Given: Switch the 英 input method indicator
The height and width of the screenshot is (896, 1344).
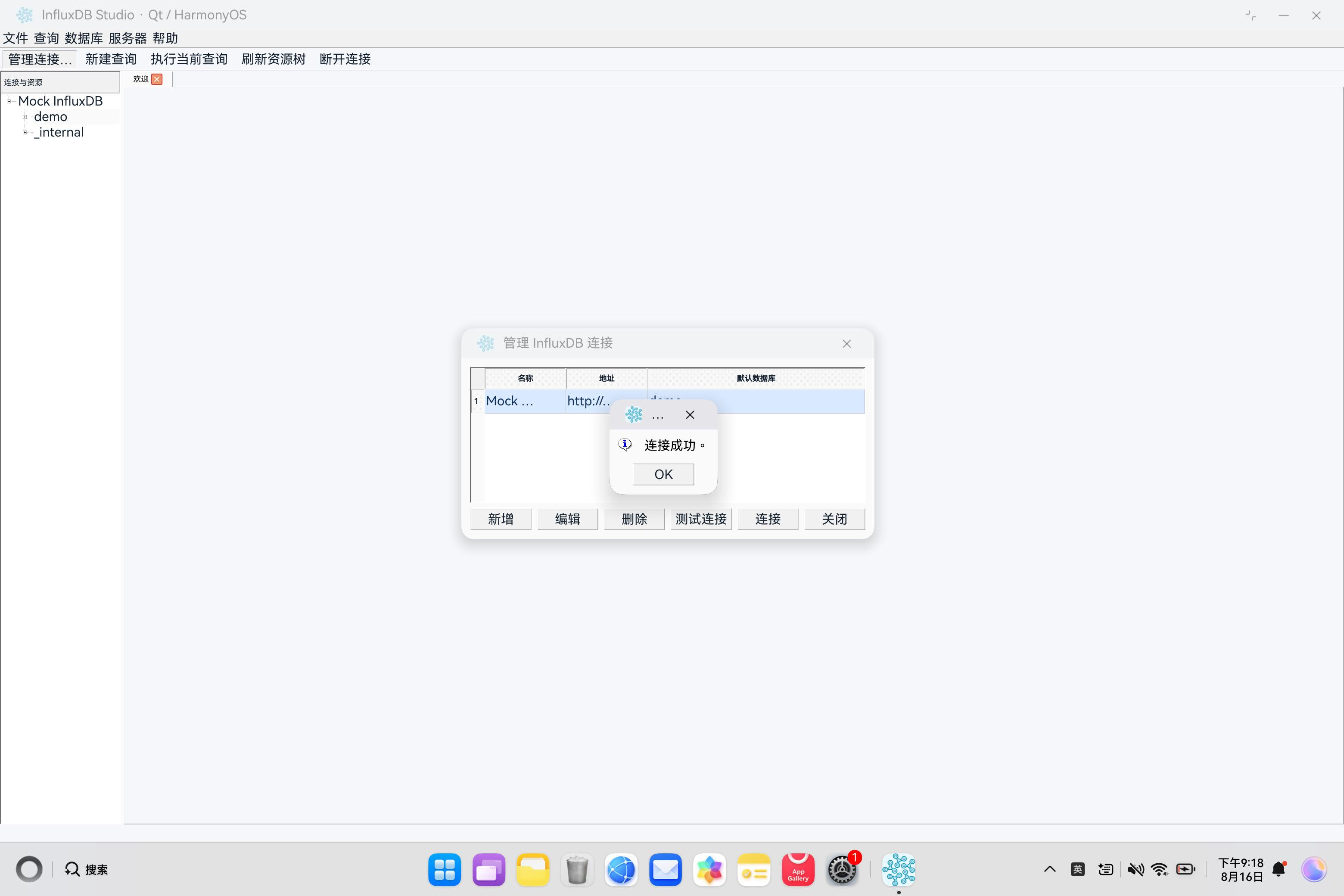Looking at the screenshot, I should pos(1078,869).
